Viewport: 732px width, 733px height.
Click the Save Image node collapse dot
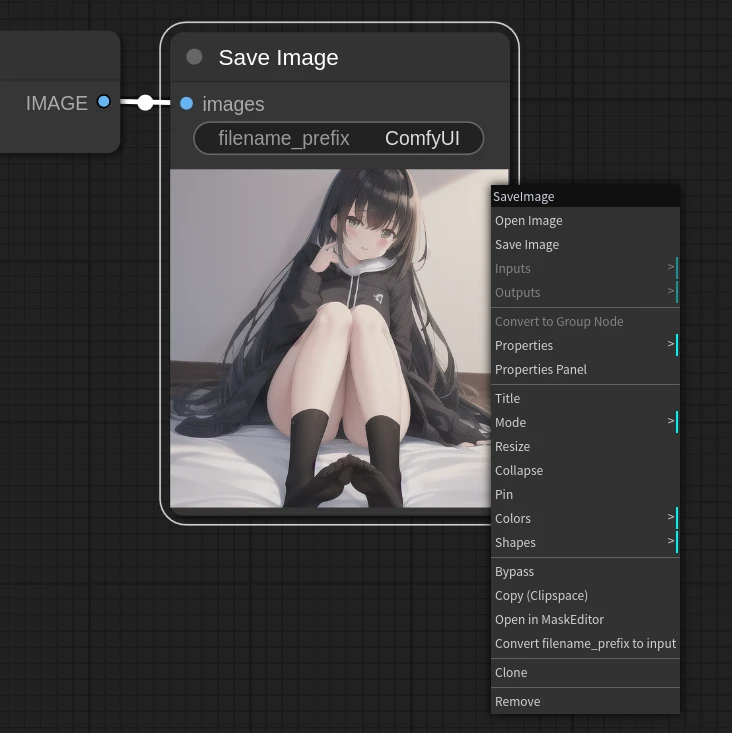pos(194,57)
